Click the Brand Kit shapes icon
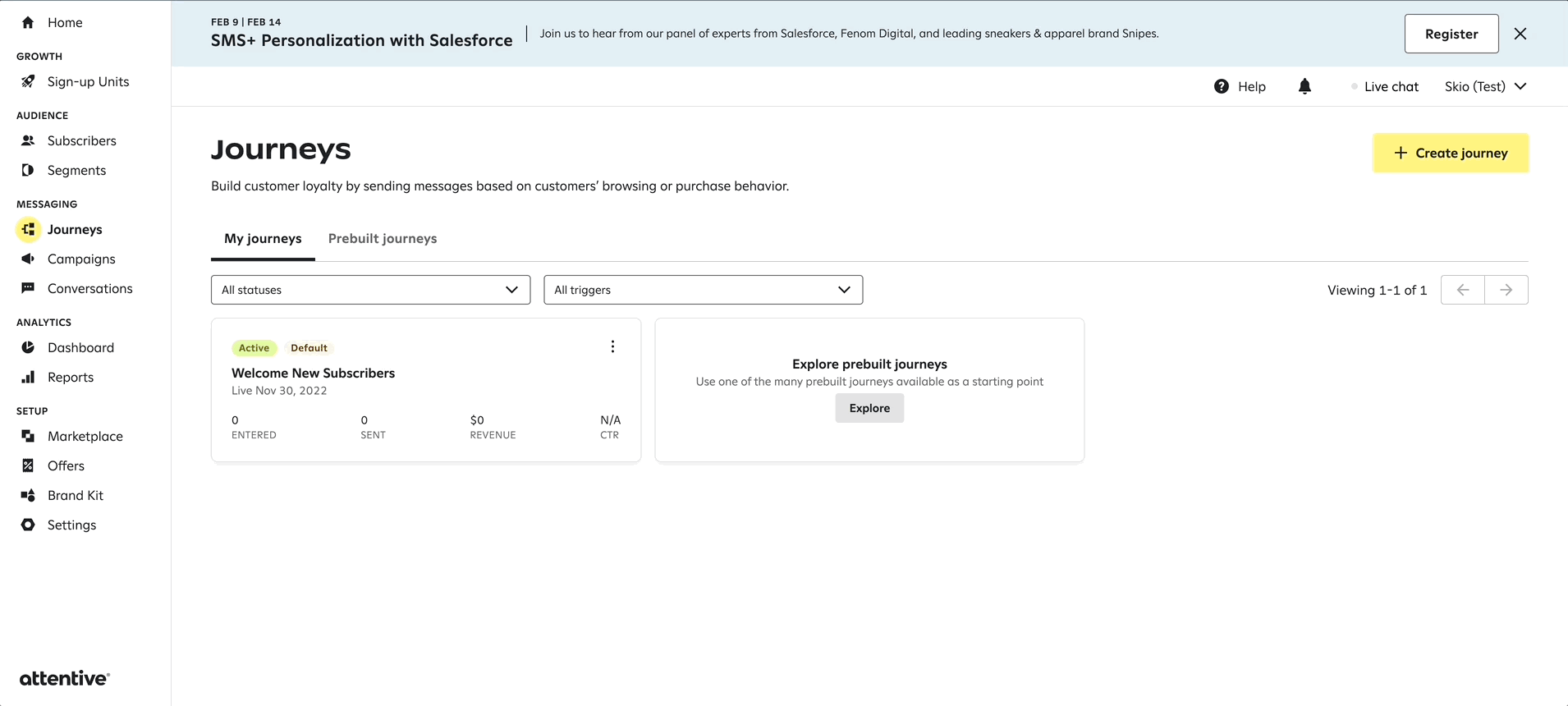The height and width of the screenshot is (706, 1568). point(28,495)
